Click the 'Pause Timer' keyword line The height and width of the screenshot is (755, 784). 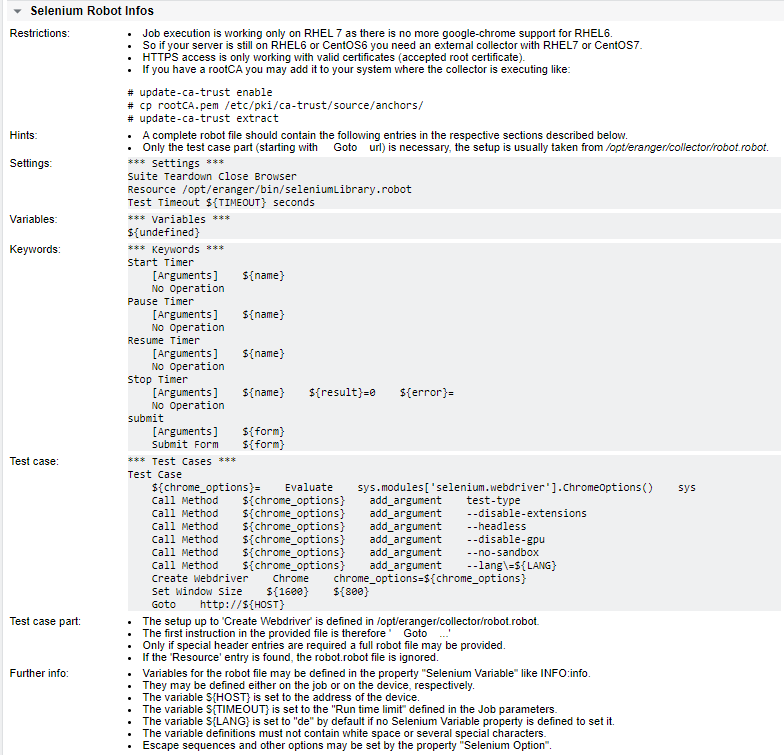(x=160, y=302)
